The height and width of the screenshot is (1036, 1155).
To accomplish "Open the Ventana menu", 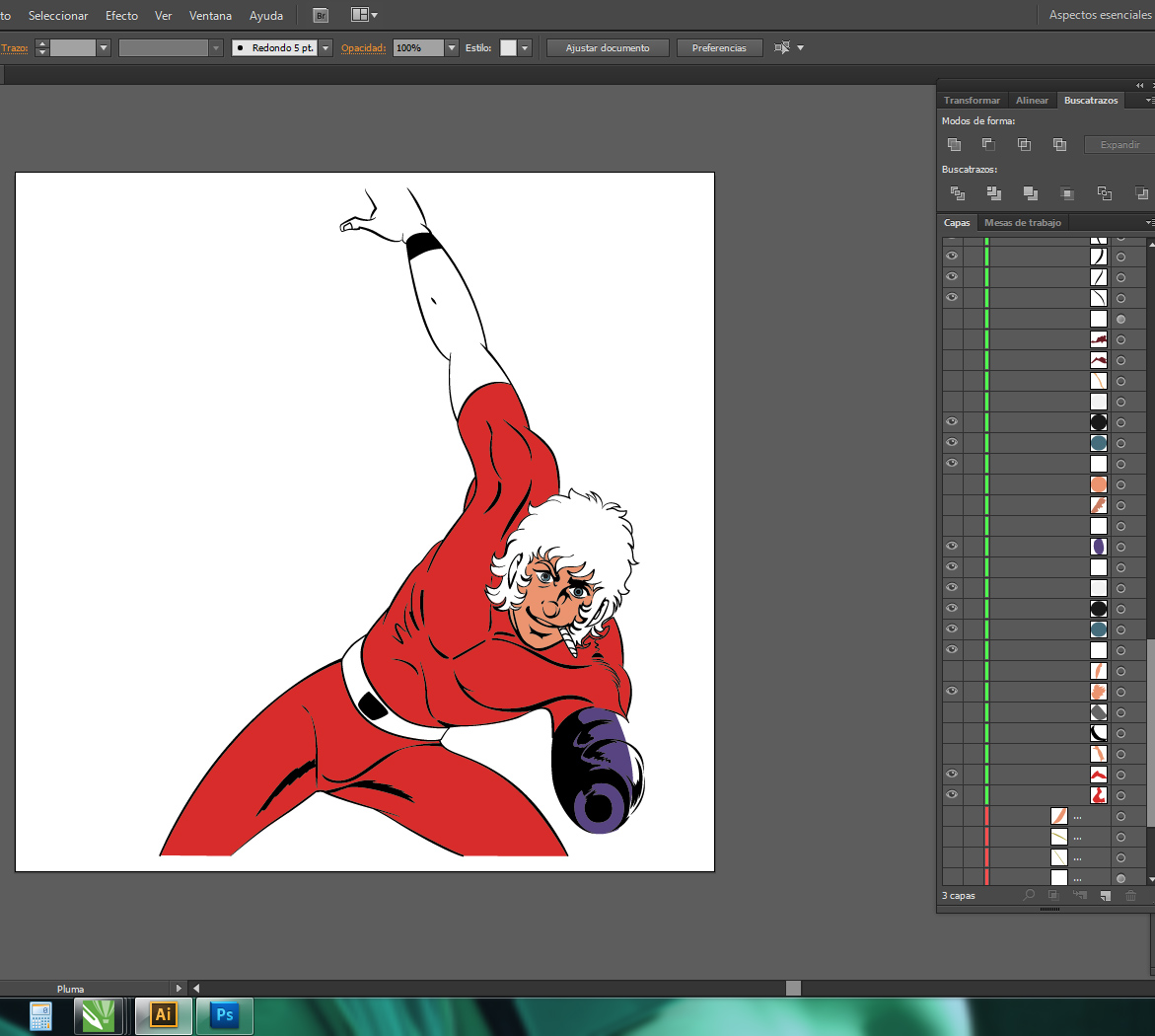I will (x=210, y=16).
